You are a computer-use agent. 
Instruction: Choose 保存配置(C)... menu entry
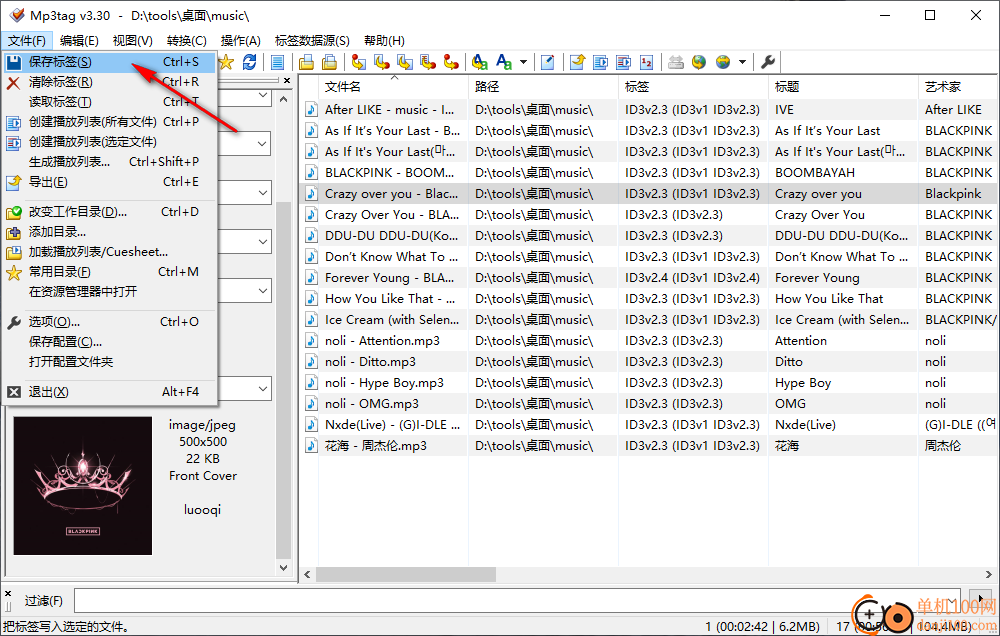(x=110, y=342)
